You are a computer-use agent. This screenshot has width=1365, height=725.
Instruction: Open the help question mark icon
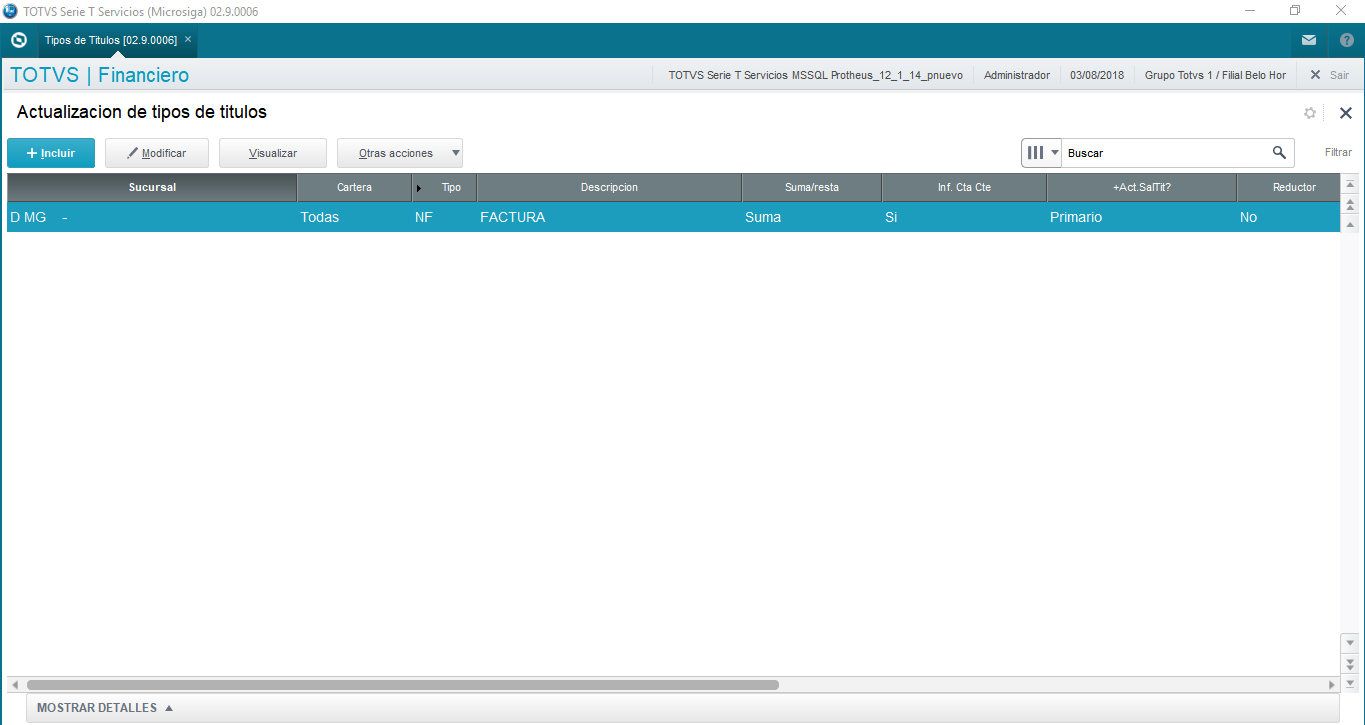point(1346,40)
